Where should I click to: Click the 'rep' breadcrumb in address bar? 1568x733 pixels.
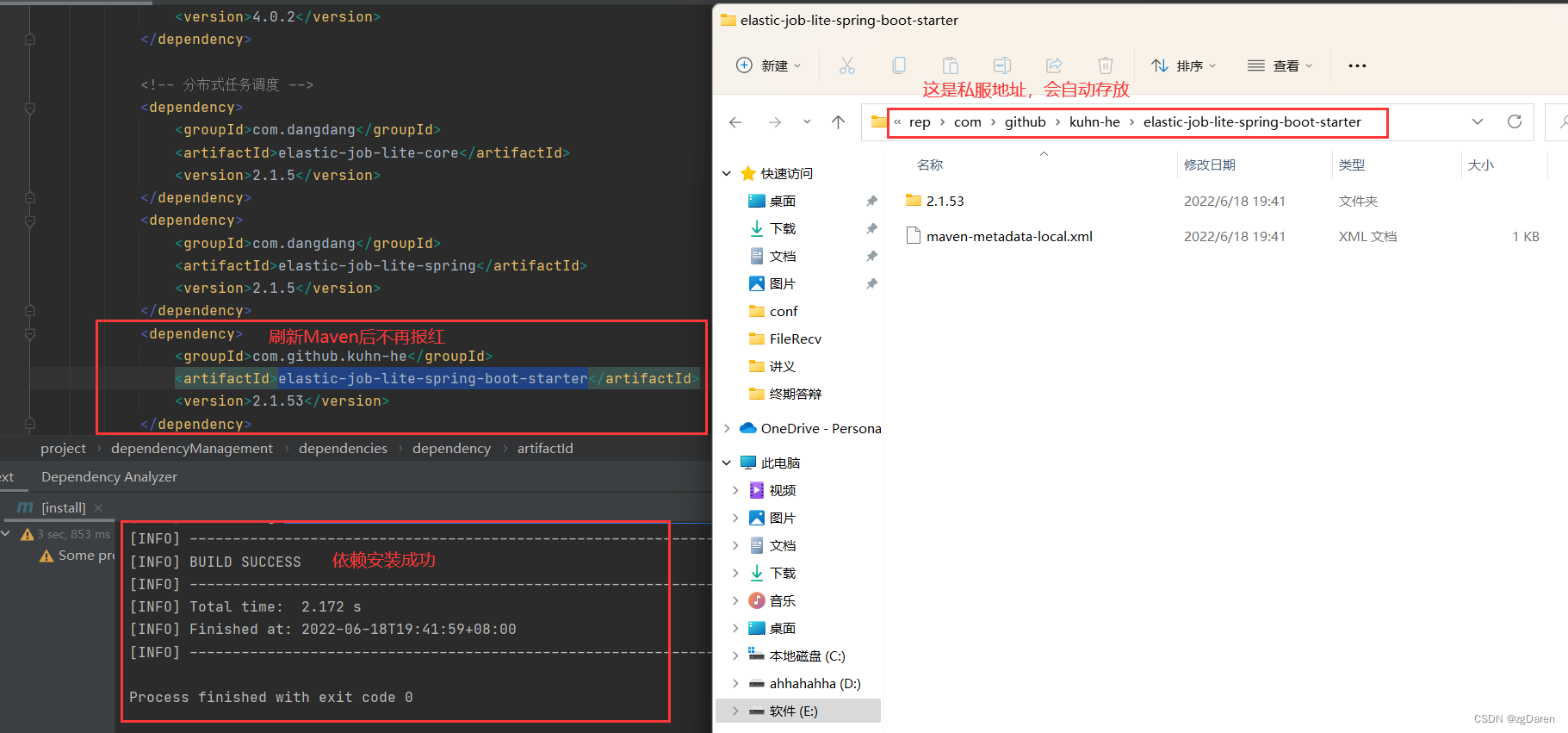tap(920, 122)
